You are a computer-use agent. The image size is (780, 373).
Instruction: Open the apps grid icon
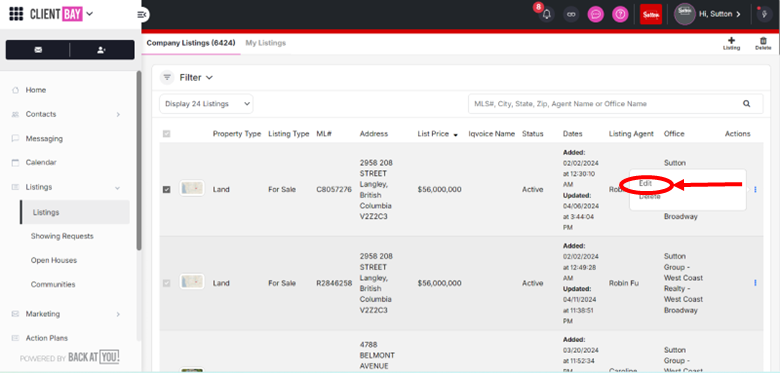point(16,14)
